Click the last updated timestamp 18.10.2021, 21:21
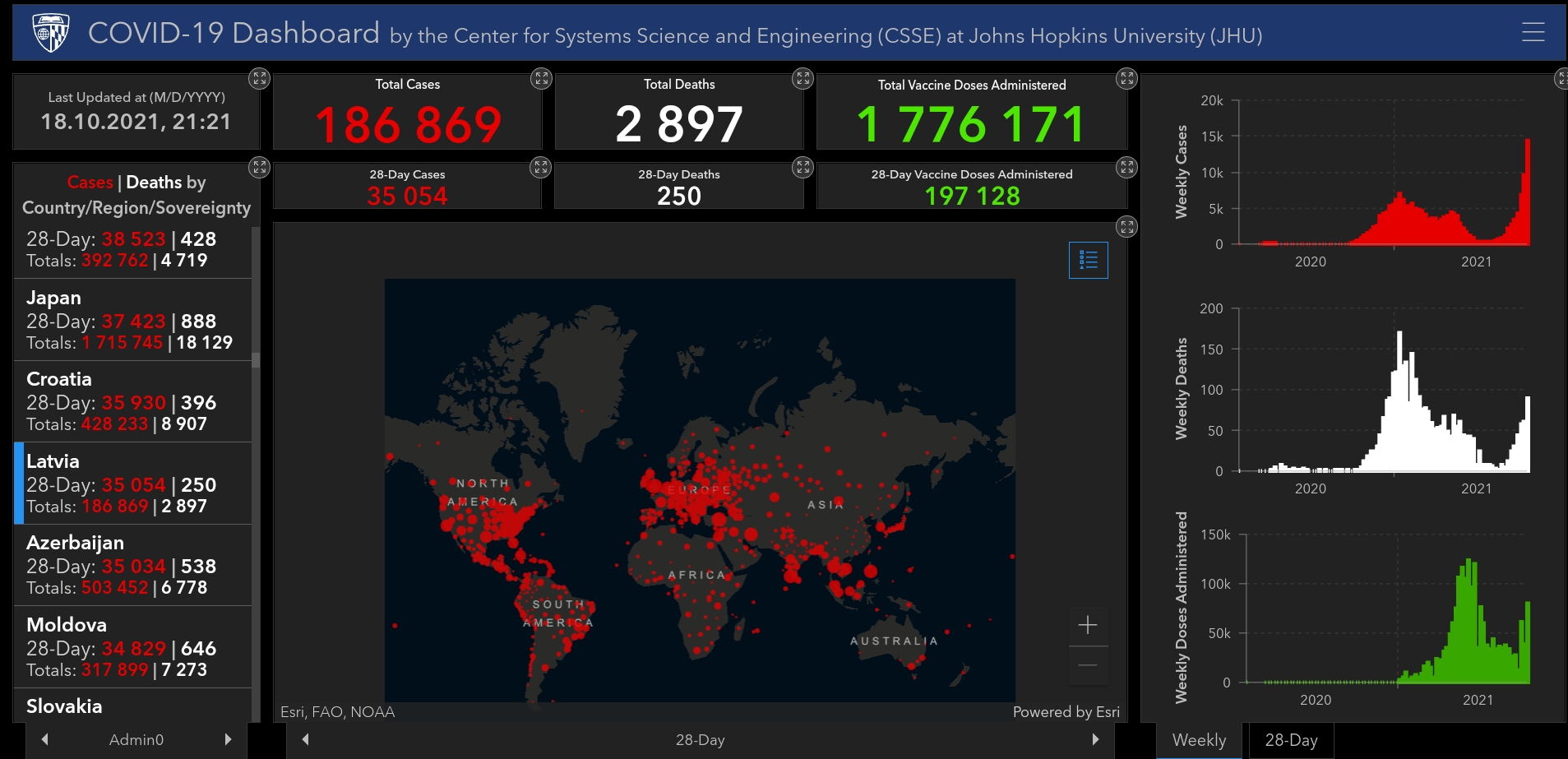Screen dimensions: 1568x759 (136, 122)
